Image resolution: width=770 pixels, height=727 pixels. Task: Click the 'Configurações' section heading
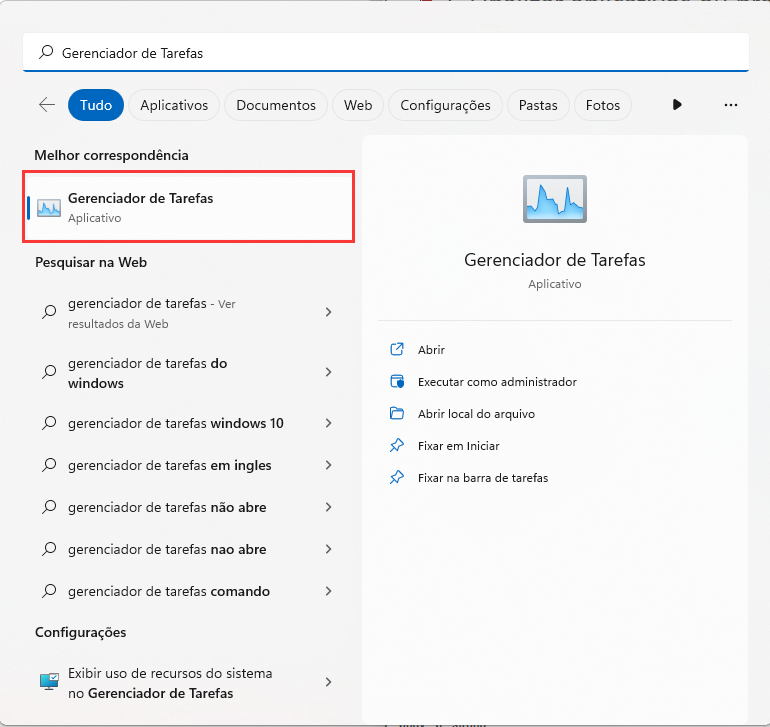[x=81, y=633]
